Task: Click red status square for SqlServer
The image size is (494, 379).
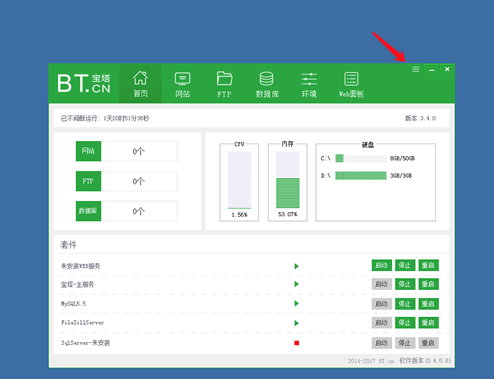Action: coord(296,343)
